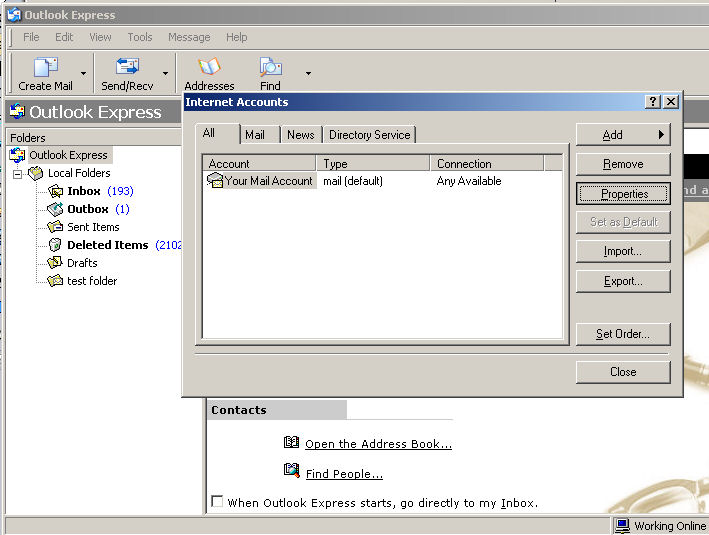Click the Find toolbar icon

point(270,68)
